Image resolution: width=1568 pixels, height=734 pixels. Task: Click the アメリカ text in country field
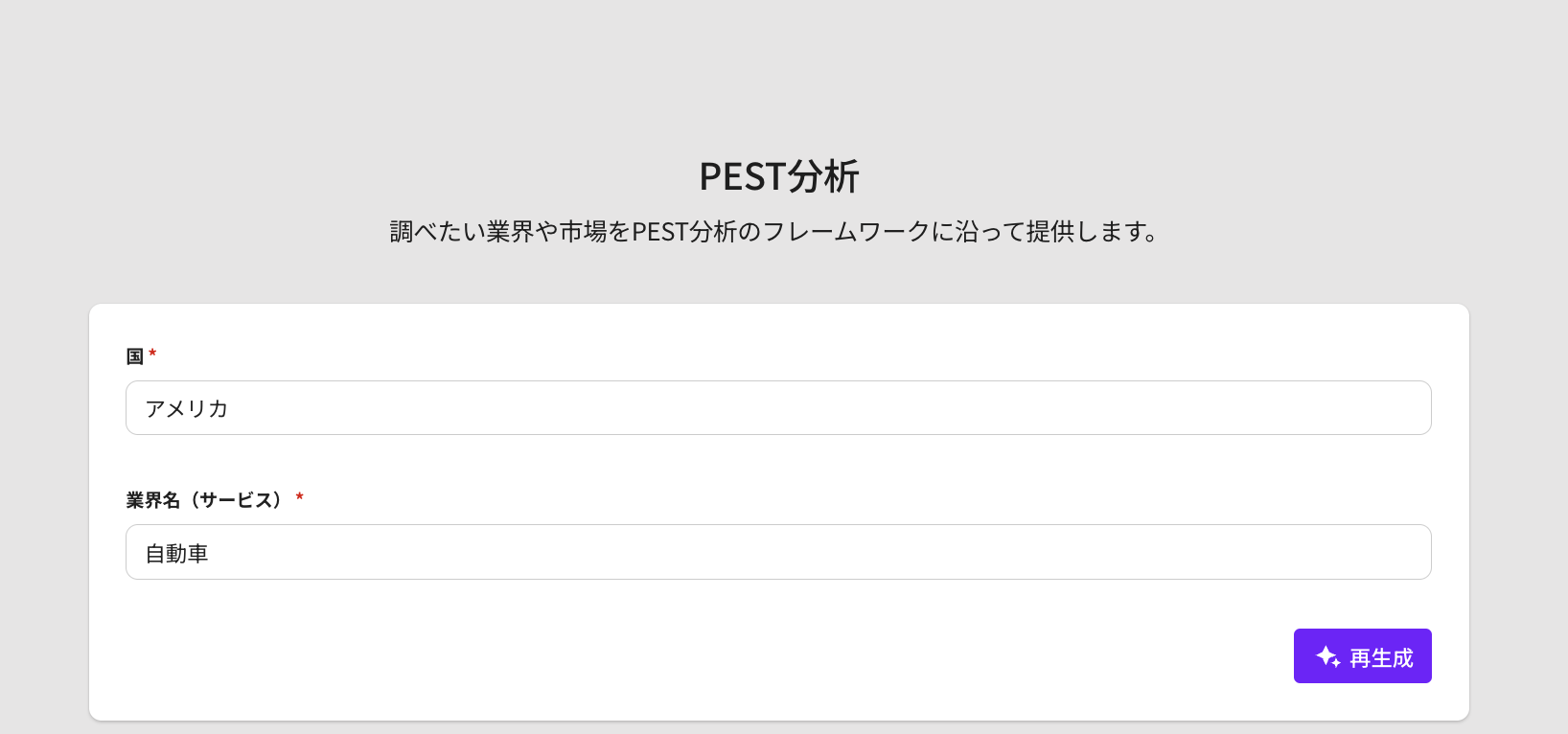187,409
